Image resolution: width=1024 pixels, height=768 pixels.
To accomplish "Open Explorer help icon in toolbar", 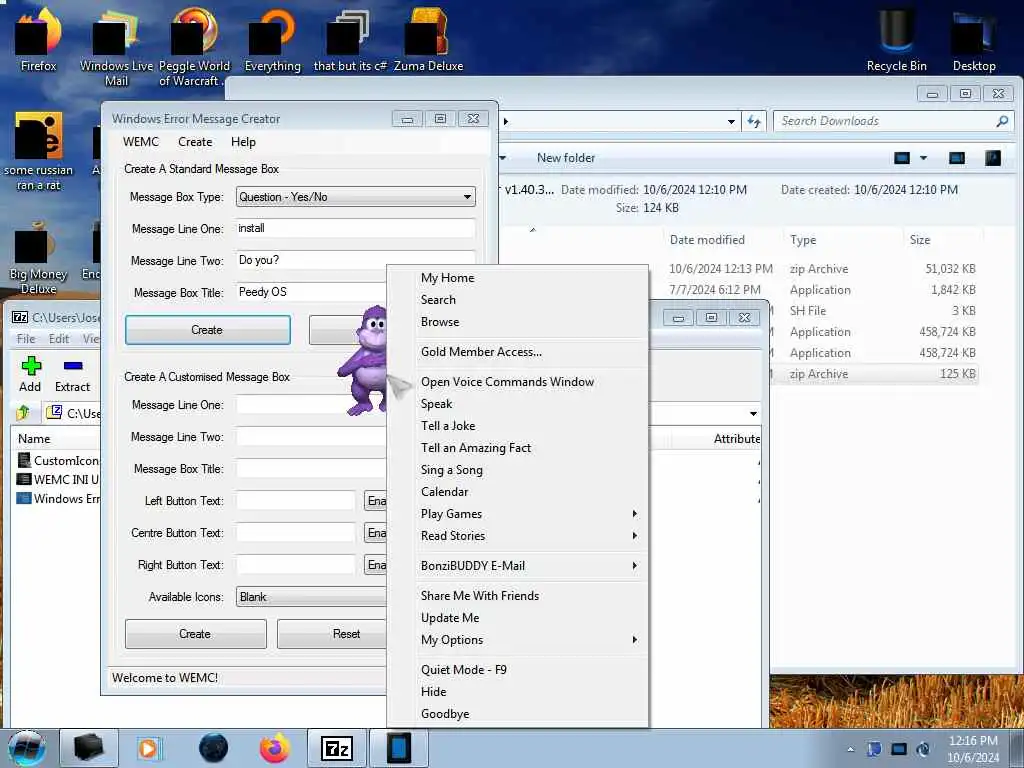I will 993,157.
